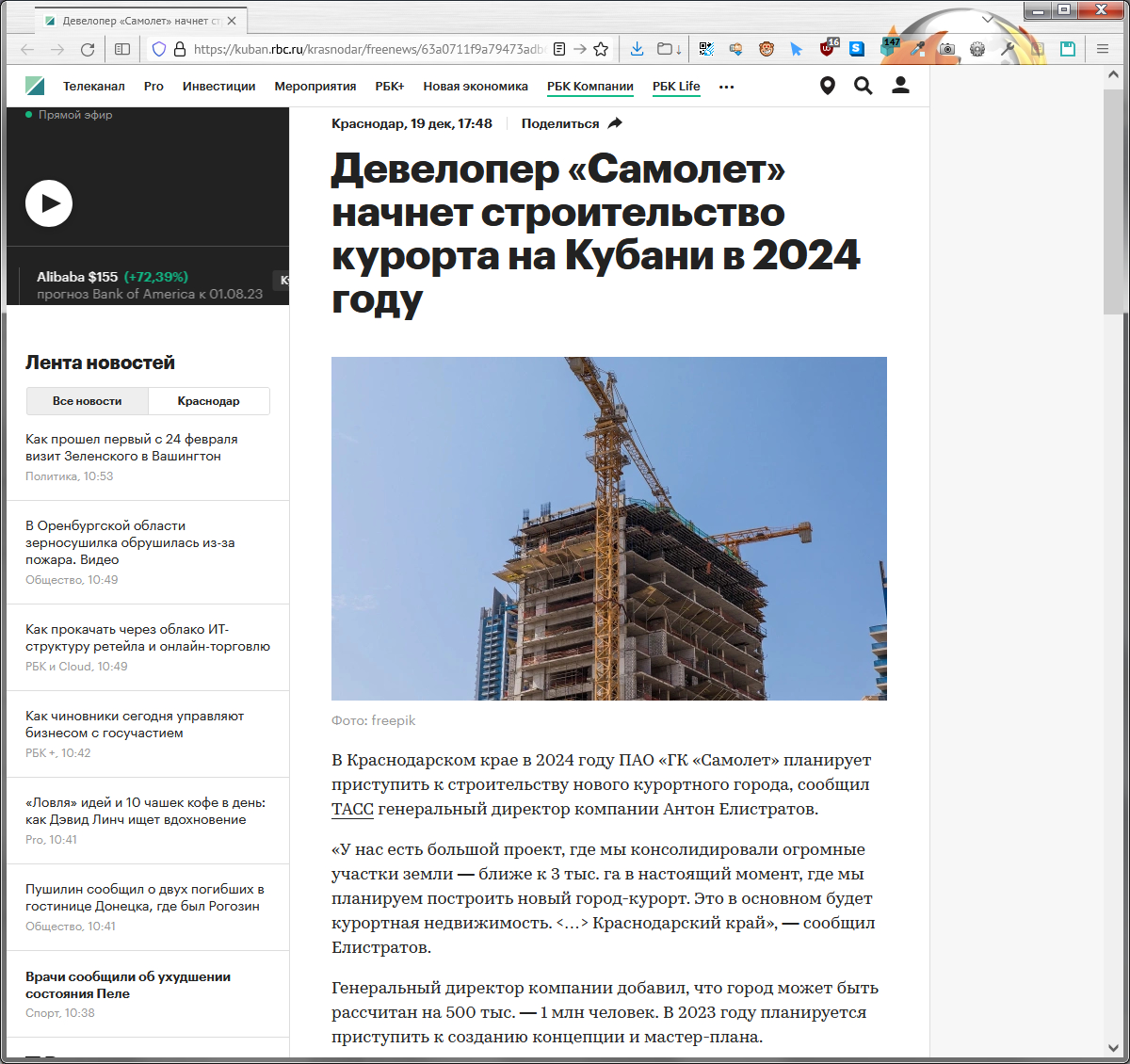Click the article headline Девелопер «Самолет»

[596, 234]
